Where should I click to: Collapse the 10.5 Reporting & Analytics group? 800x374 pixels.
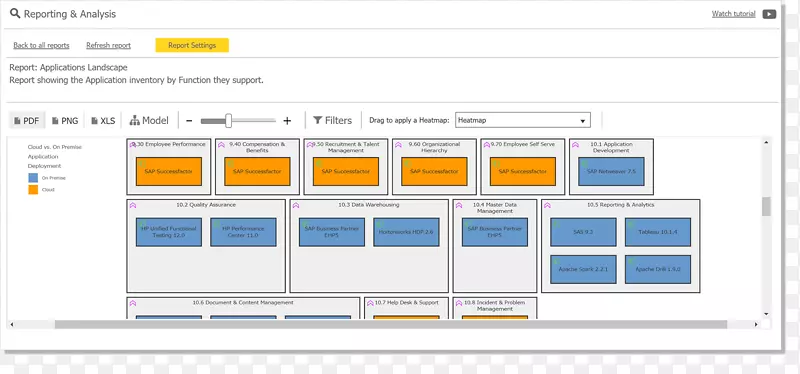point(547,205)
